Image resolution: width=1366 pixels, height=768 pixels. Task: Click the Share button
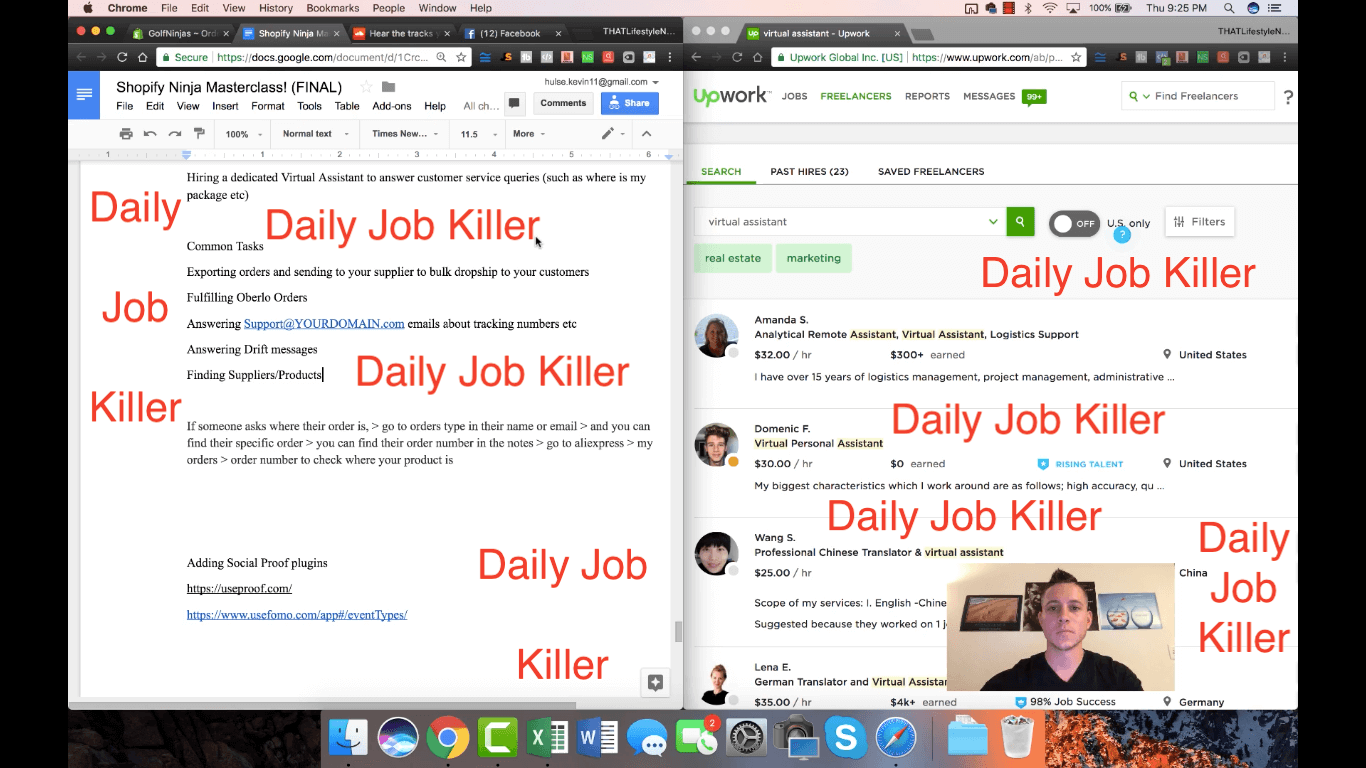point(630,103)
